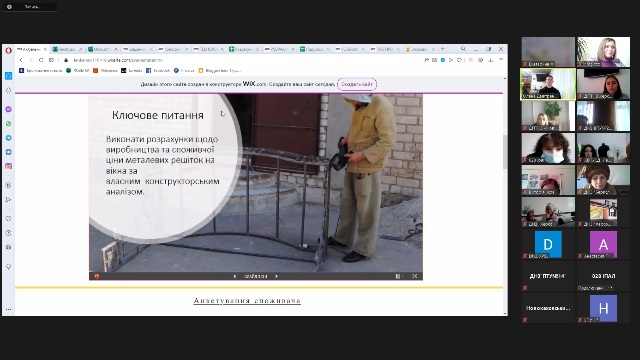Select the highlighted active speaker video thumbnail
Screen dimensions: 640x360
548,84
